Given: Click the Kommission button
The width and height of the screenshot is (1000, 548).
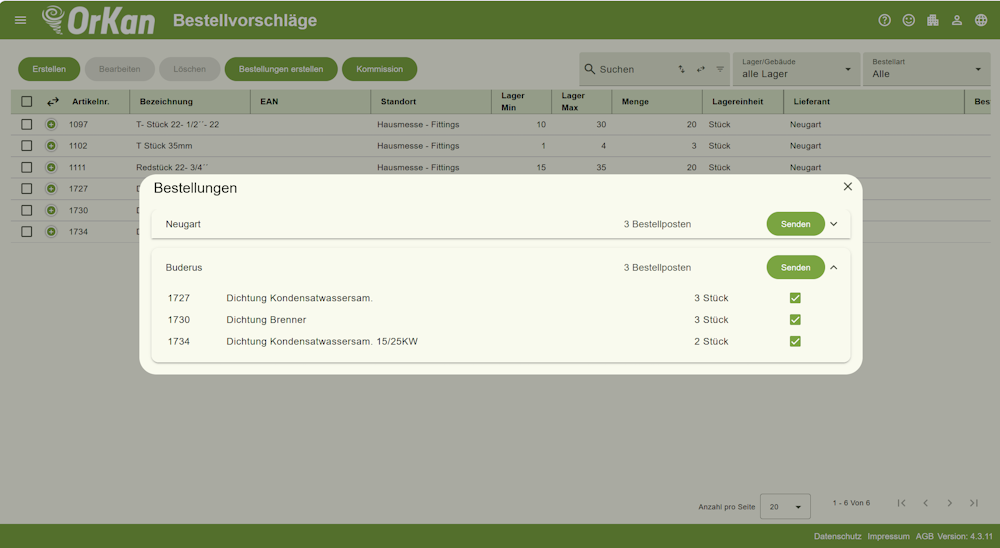Looking at the screenshot, I should tap(379, 69).
